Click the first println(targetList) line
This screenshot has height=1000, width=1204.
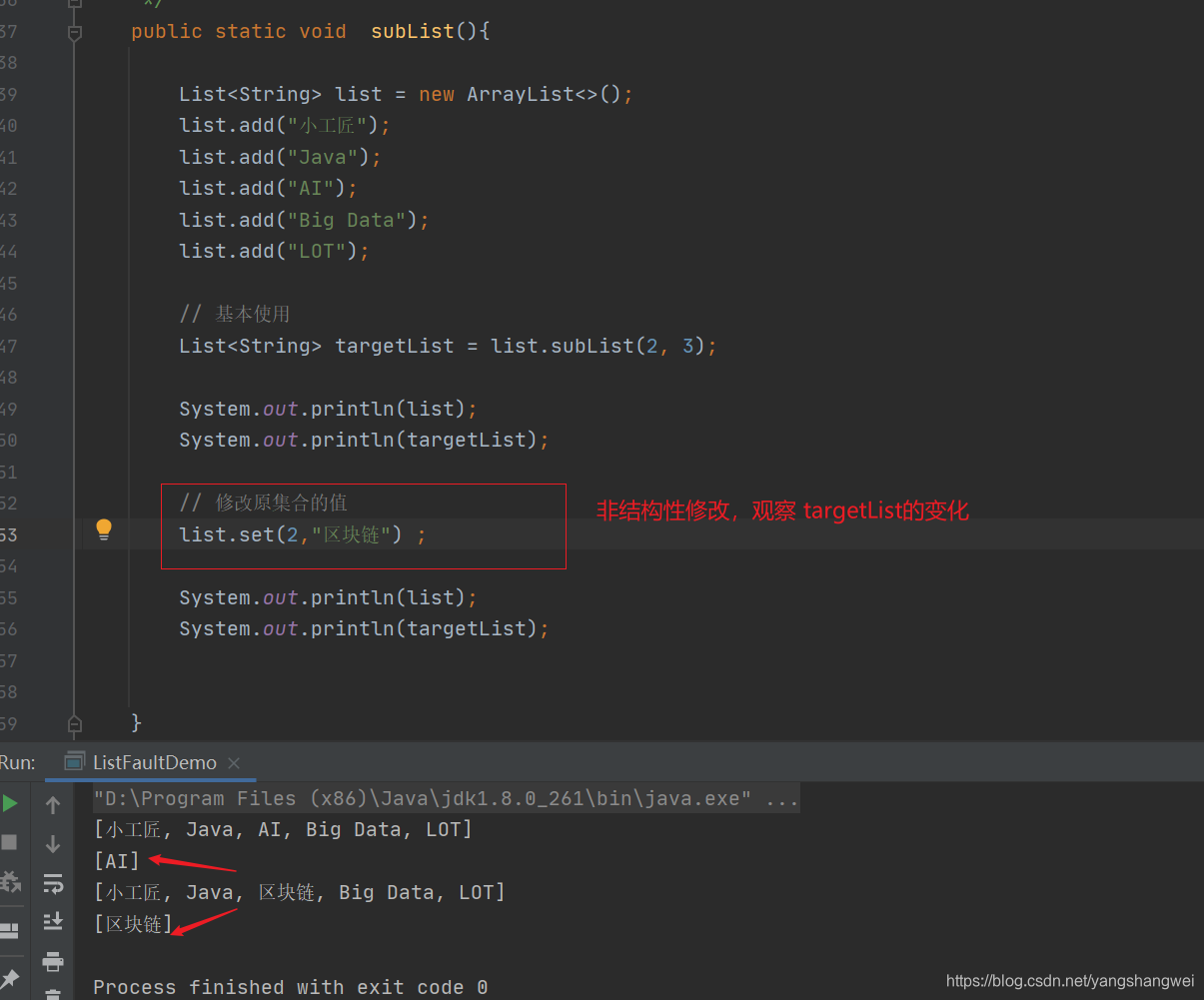(x=365, y=440)
